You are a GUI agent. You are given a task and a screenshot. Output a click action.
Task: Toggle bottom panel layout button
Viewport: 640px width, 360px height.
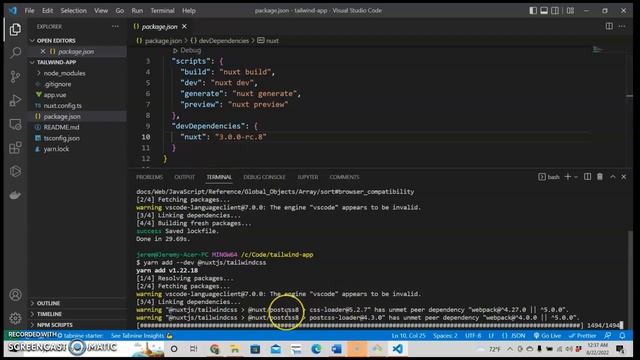click(x=544, y=11)
